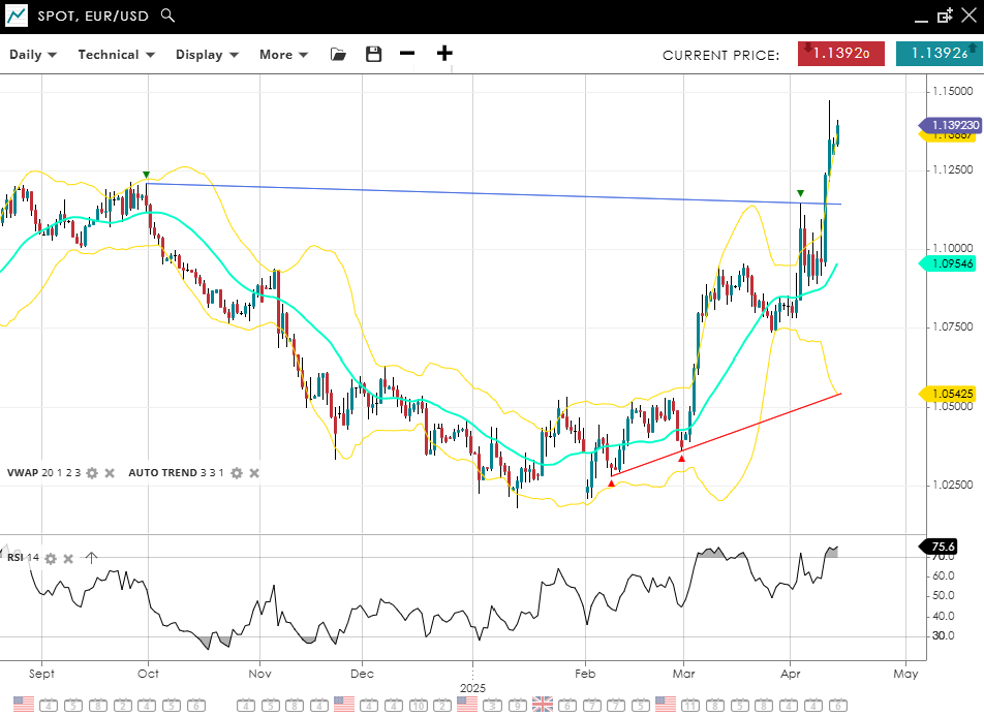The height and width of the screenshot is (717, 984).
Task: Remove the VWAP indicator
Action: (110, 473)
